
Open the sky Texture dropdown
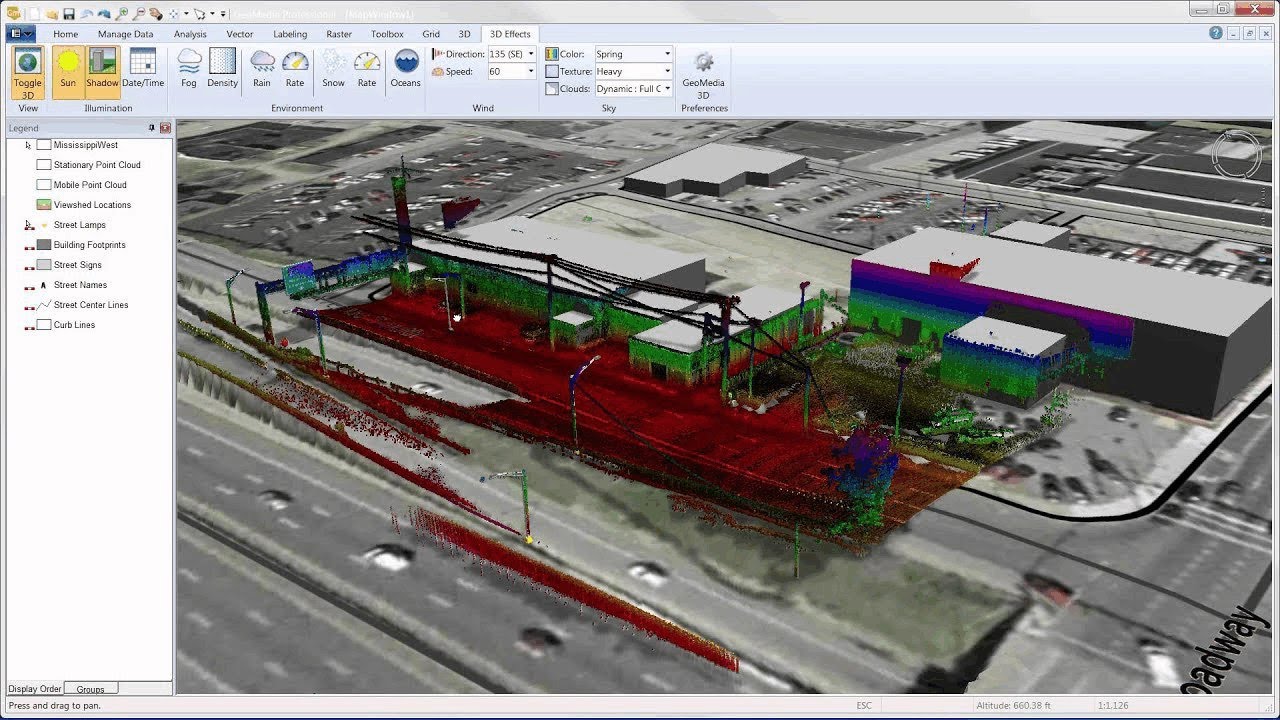pos(667,72)
